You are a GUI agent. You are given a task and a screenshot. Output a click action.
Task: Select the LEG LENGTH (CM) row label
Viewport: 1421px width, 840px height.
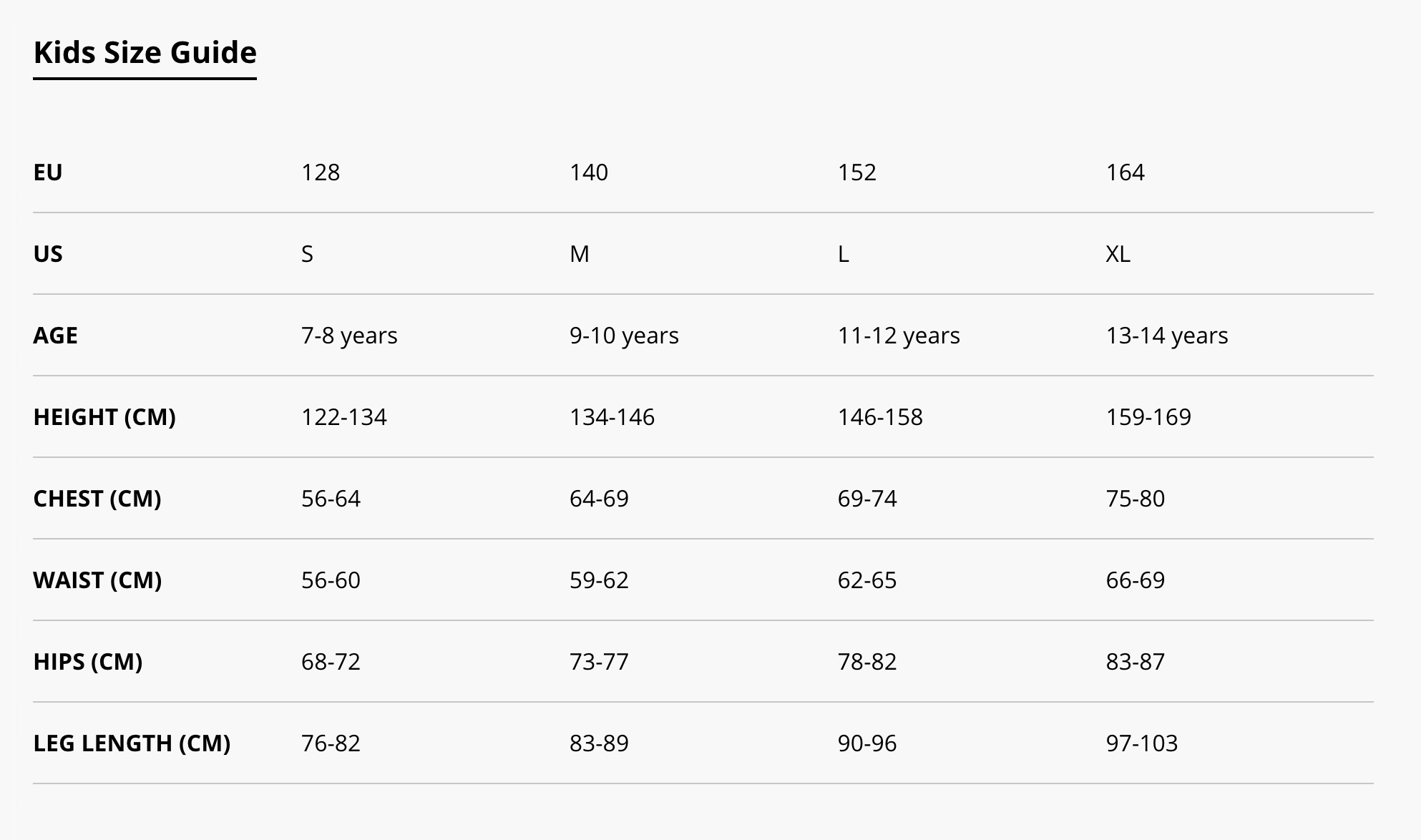pyautogui.click(x=132, y=743)
